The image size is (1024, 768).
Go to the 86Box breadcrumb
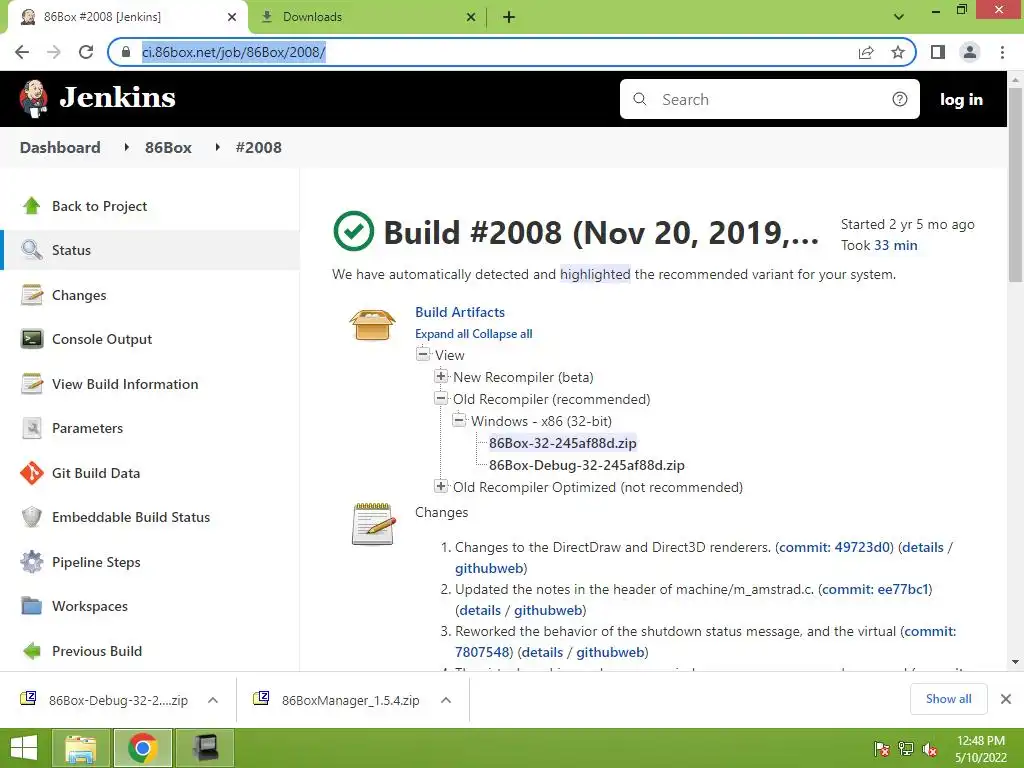coord(168,148)
